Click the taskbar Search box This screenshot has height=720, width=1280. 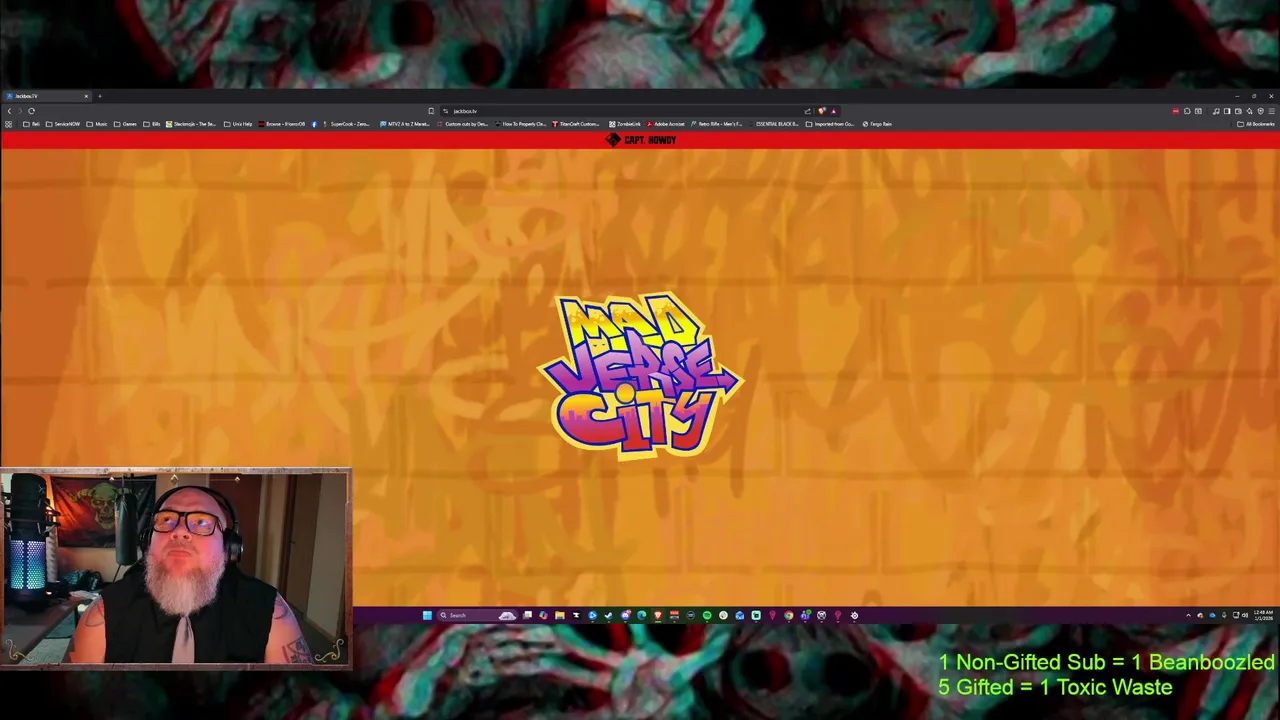477,615
